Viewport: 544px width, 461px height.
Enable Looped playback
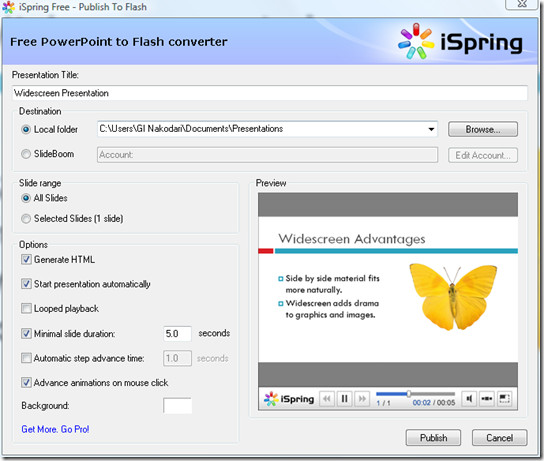coord(26,308)
